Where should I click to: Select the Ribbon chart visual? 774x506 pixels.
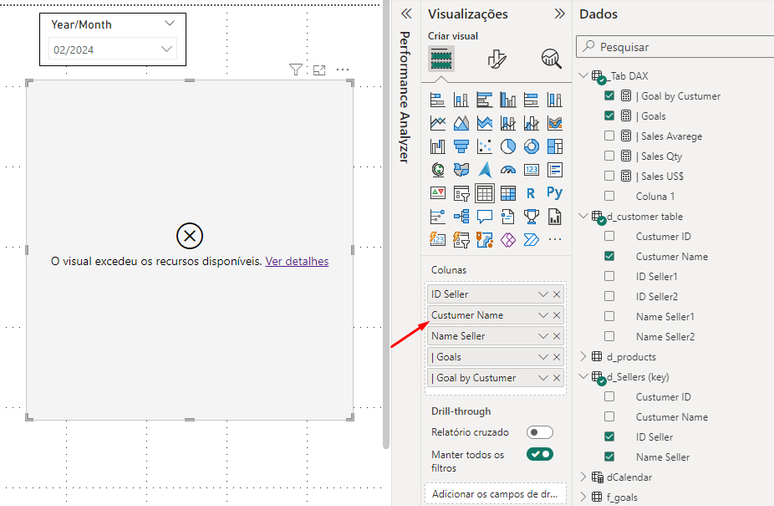click(555, 123)
